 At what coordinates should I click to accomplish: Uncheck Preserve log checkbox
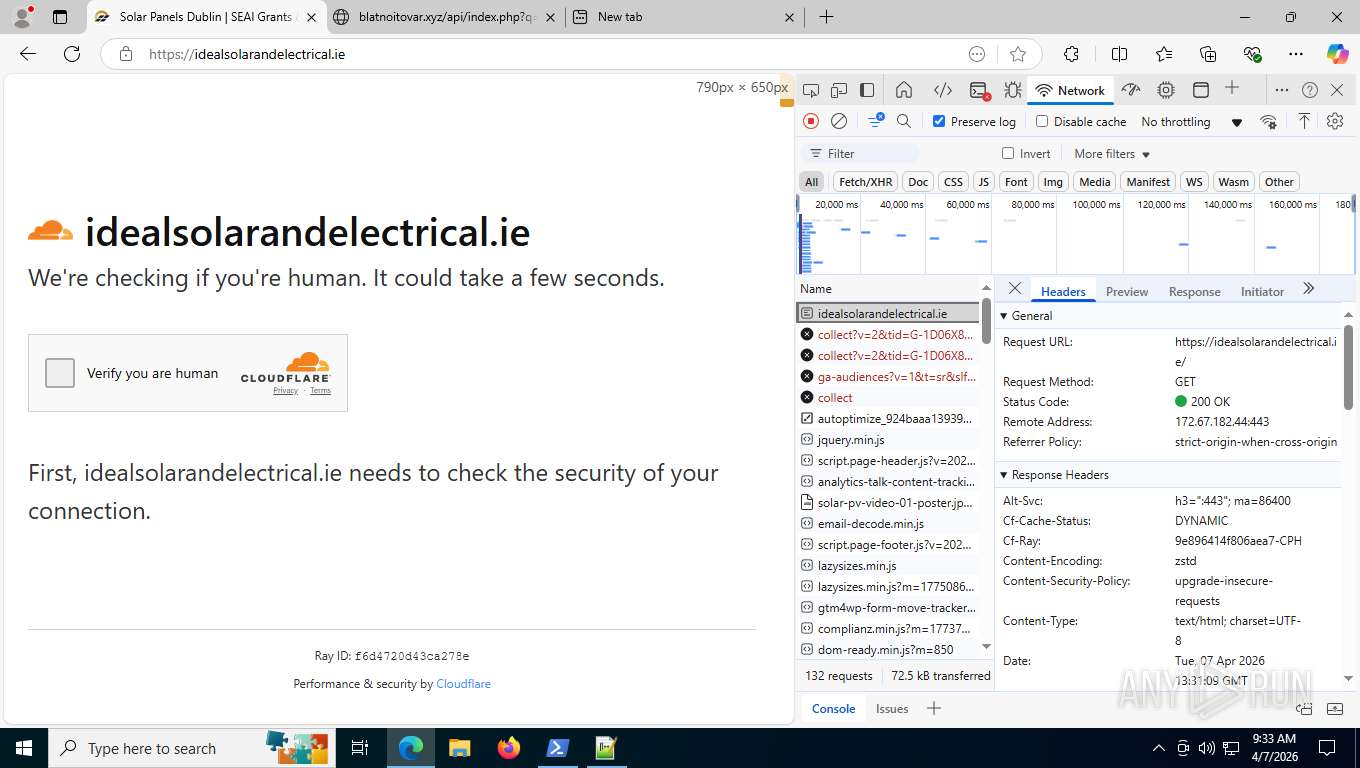939,121
